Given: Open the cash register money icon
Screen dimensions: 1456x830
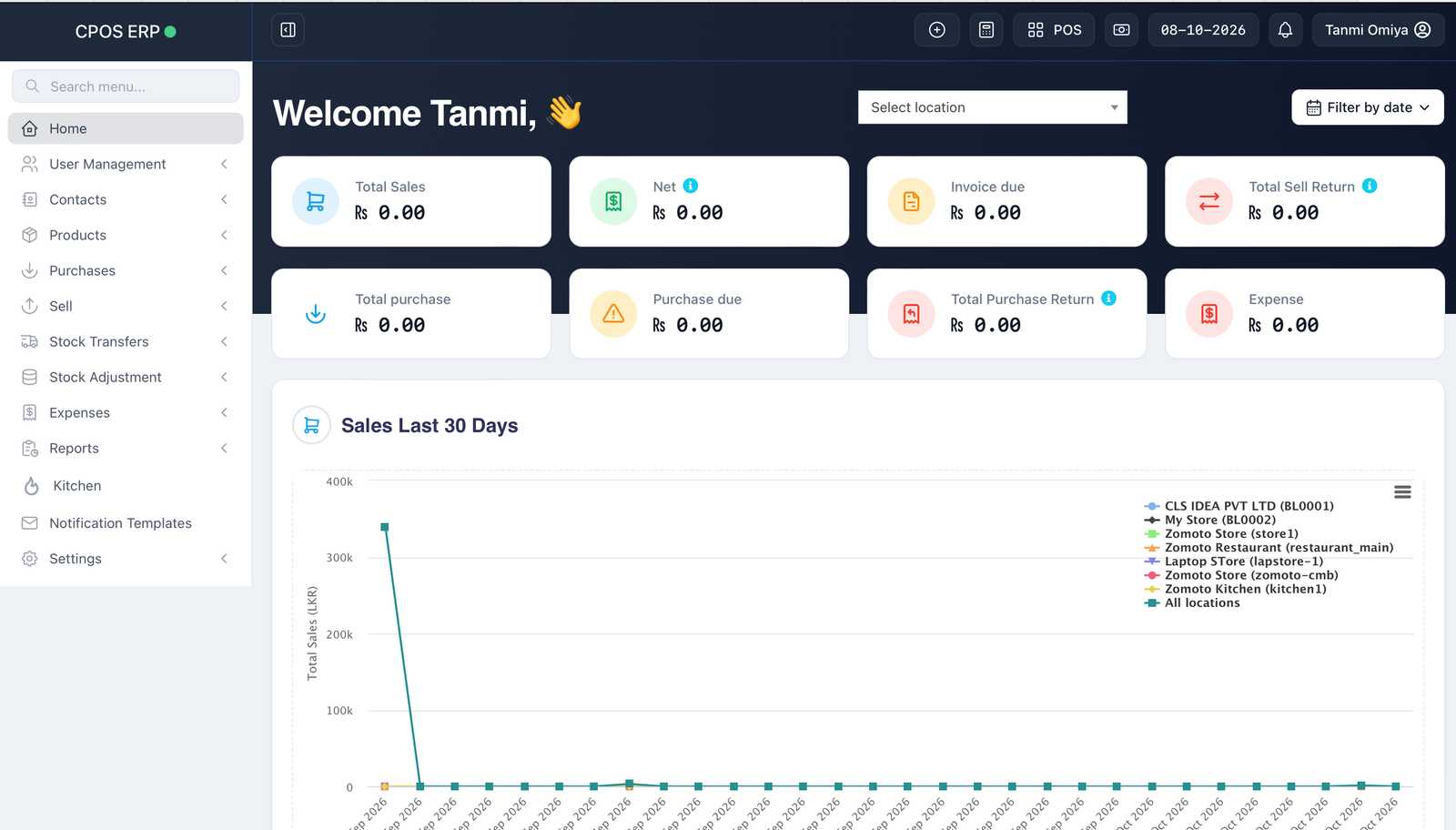Looking at the screenshot, I should point(1121,30).
